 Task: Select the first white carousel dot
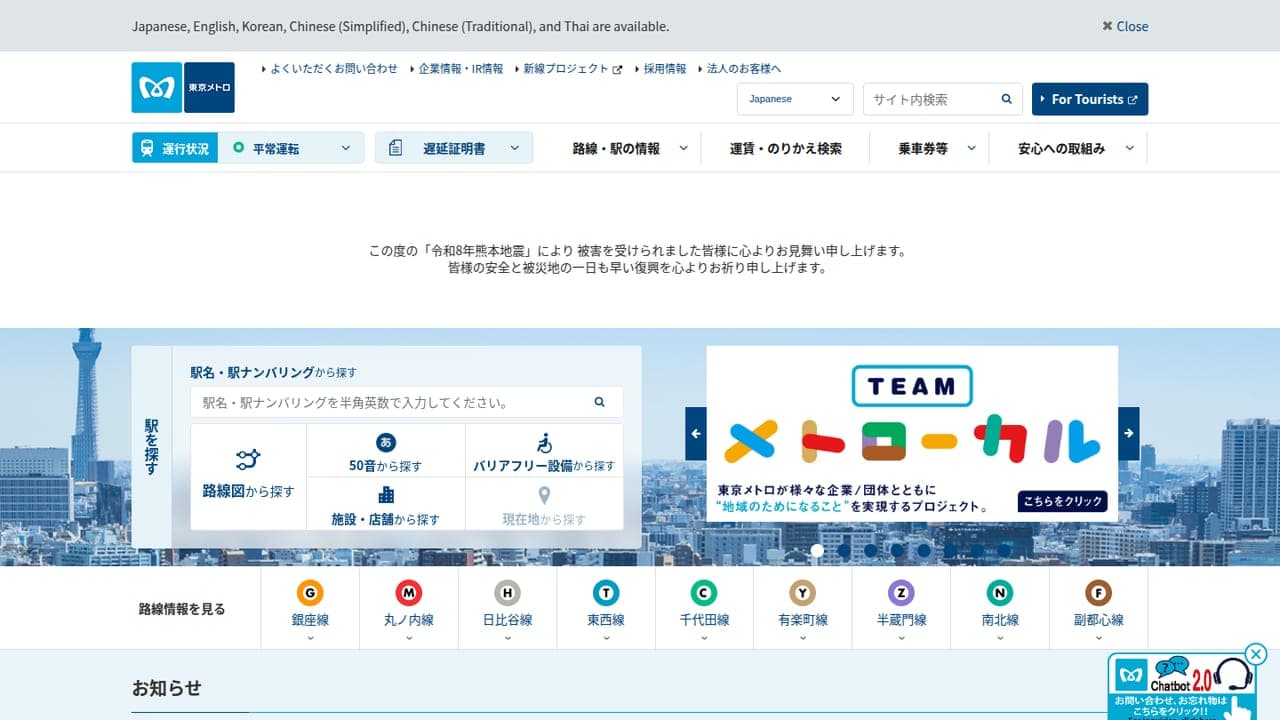(817, 550)
